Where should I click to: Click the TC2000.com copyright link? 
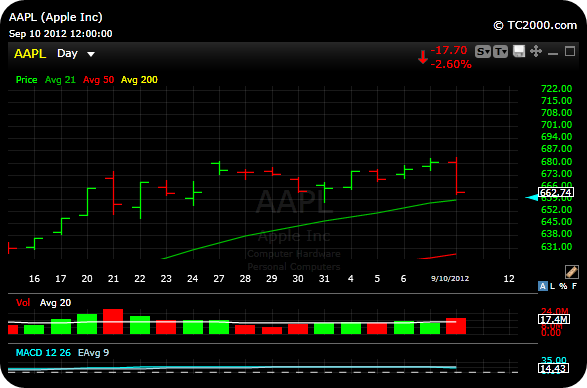[535, 25]
